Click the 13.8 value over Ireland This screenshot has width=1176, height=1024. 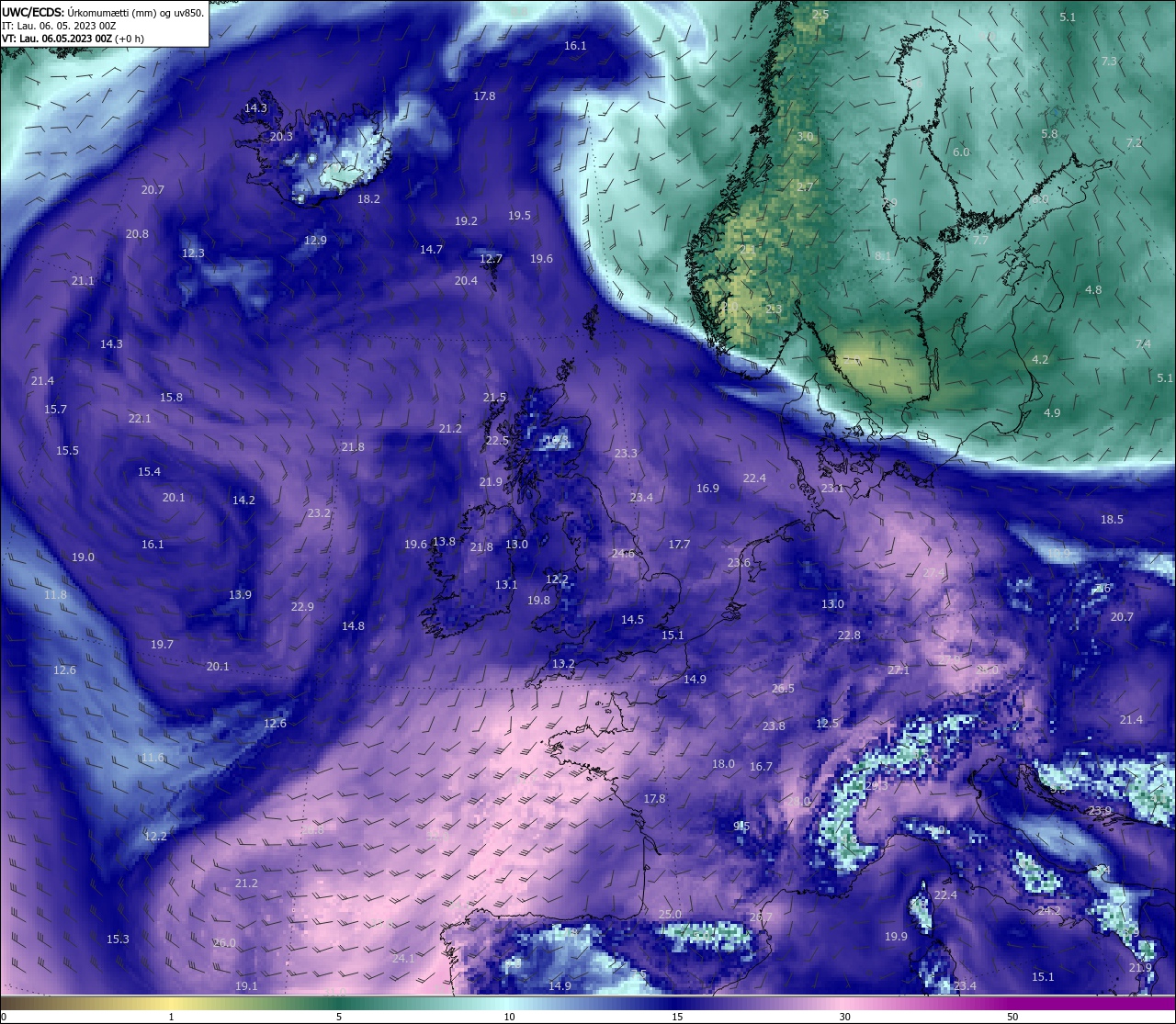pos(444,541)
